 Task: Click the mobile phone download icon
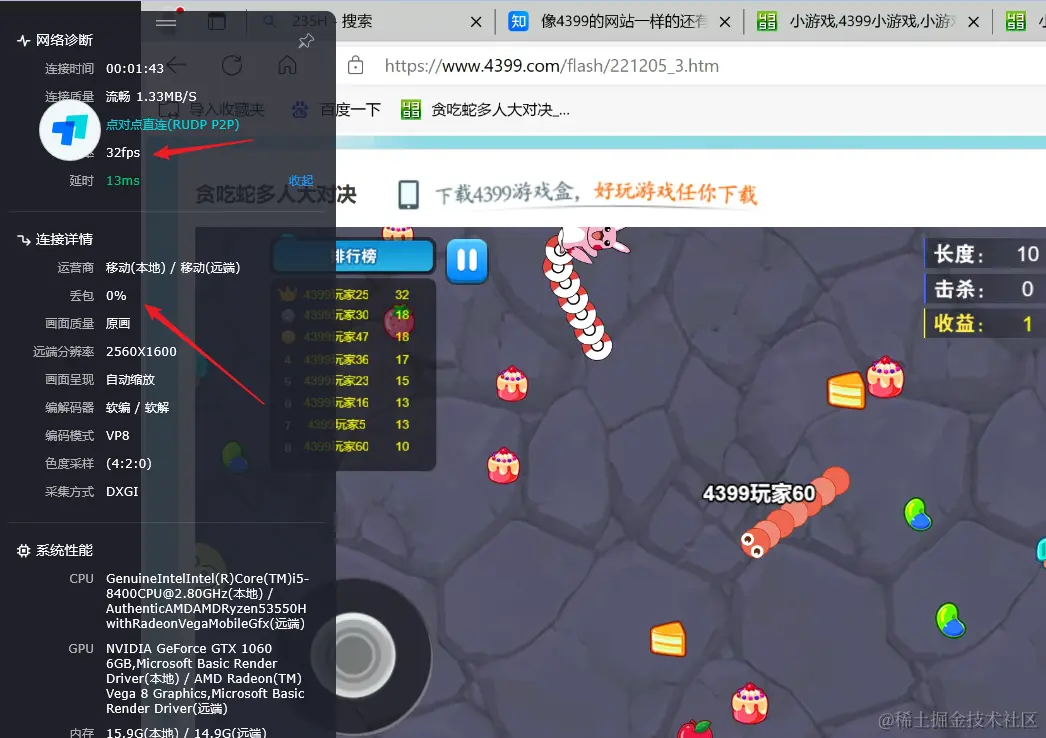point(408,194)
